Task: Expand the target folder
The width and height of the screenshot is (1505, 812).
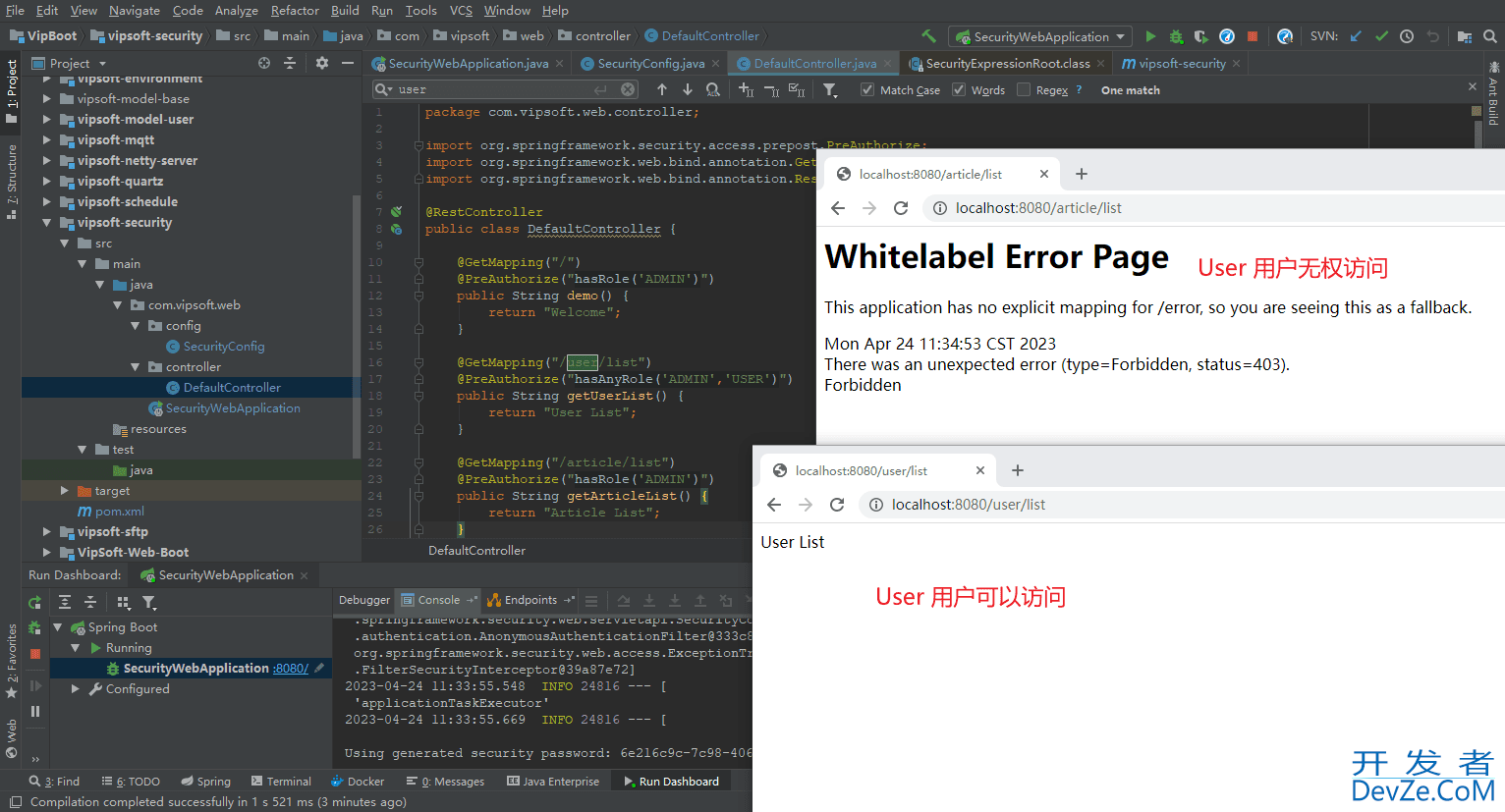Action: tap(64, 491)
